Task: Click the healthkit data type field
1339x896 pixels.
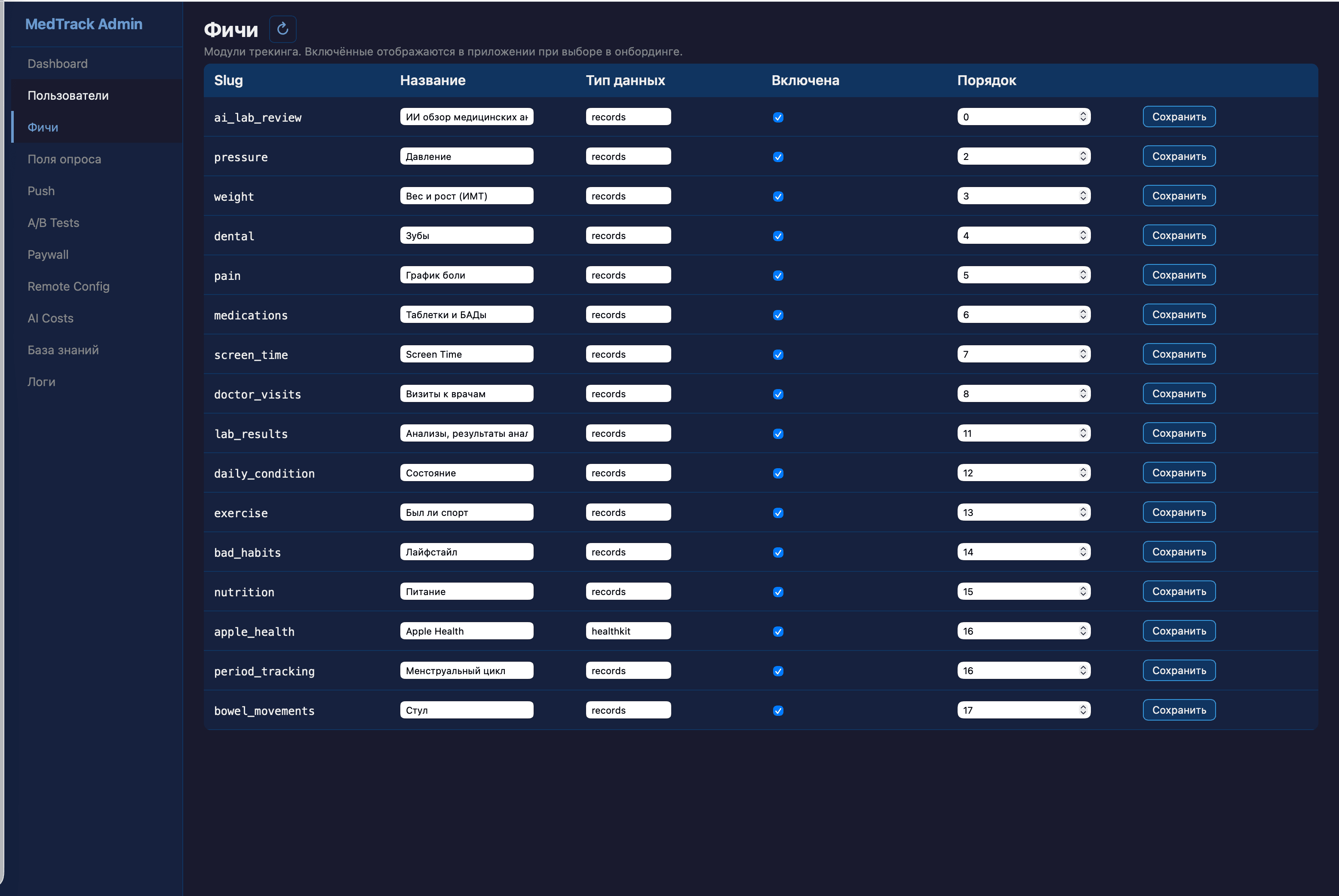Action: 627,631
